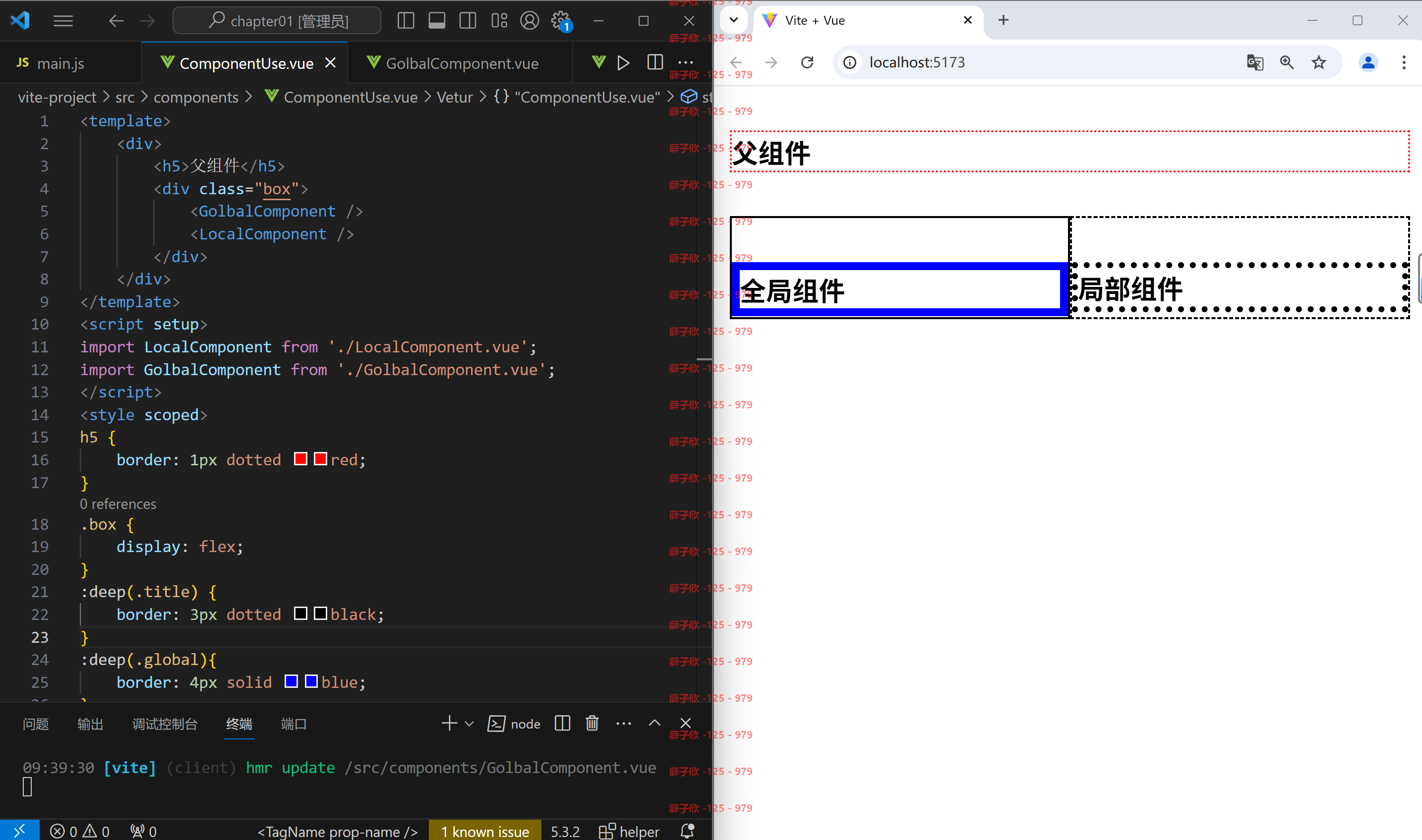Select the 终端 panel tab
The image size is (1422, 840).
coord(239,724)
